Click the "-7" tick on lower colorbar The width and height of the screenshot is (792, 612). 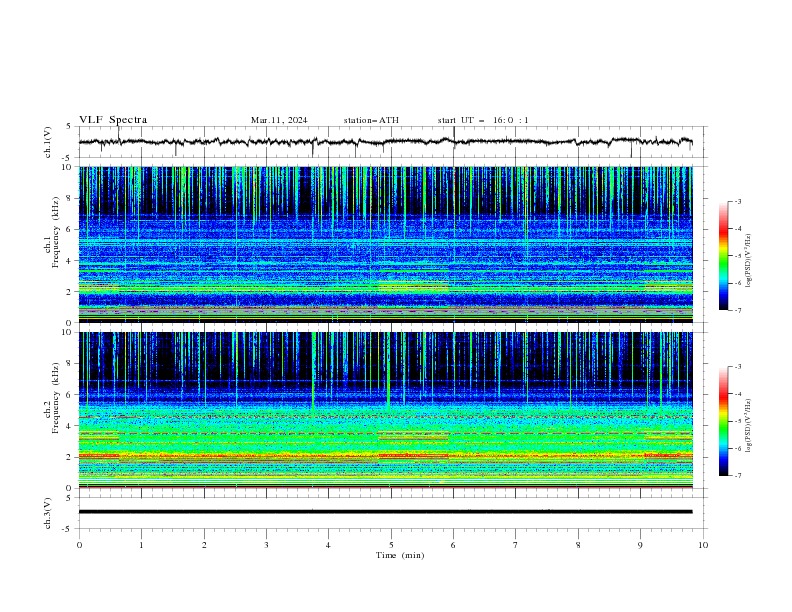pos(738,476)
